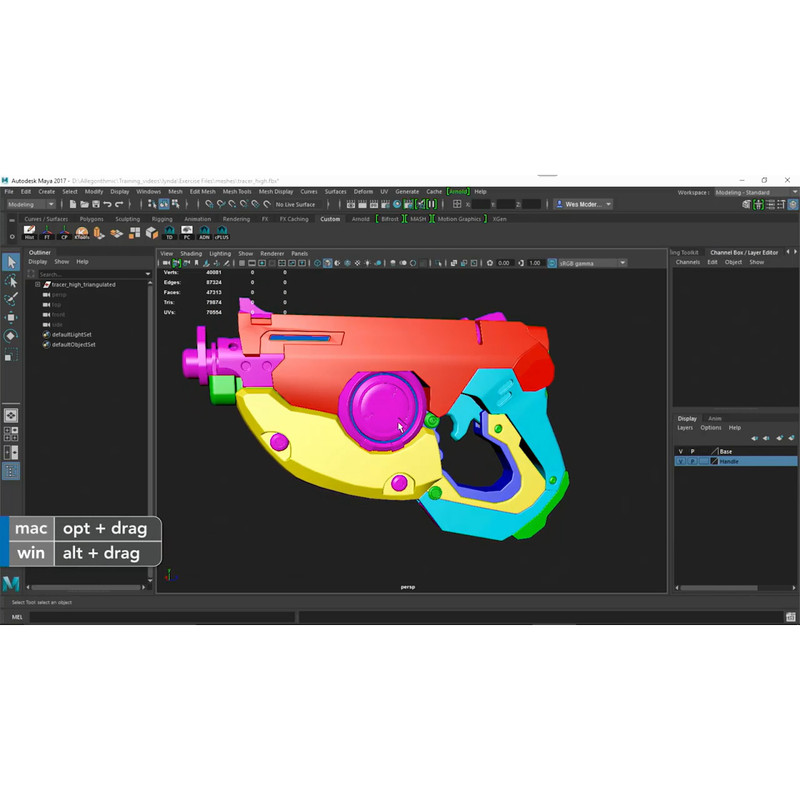Click the No Live Surface button
The width and height of the screenshot is (800, 800).
coord(295,204)
